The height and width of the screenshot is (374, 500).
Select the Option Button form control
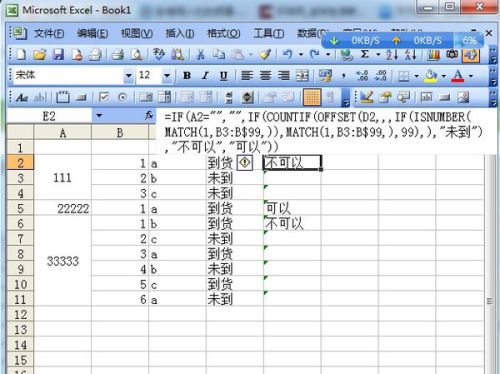coord(122,98)
